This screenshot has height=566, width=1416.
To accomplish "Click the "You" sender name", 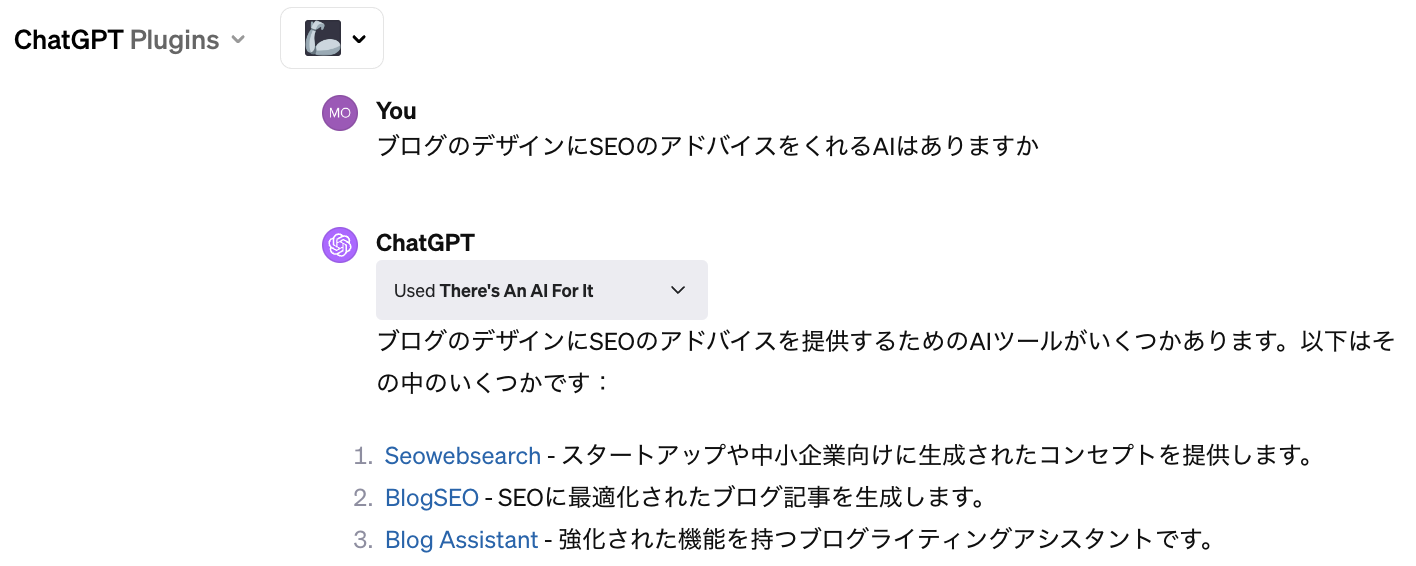I will pyautogui.click(x=396, y=111).
